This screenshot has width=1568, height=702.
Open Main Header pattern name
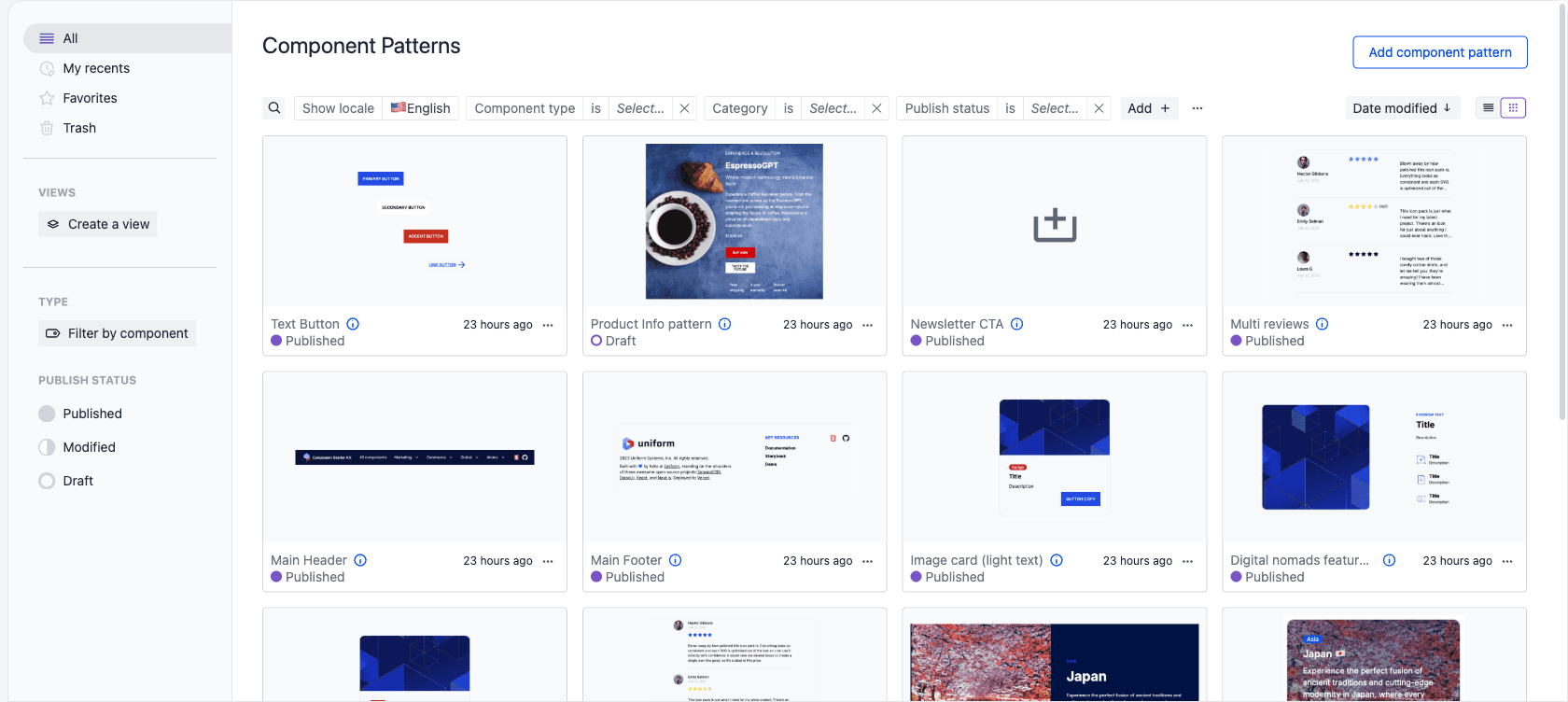tap(309, 560)
